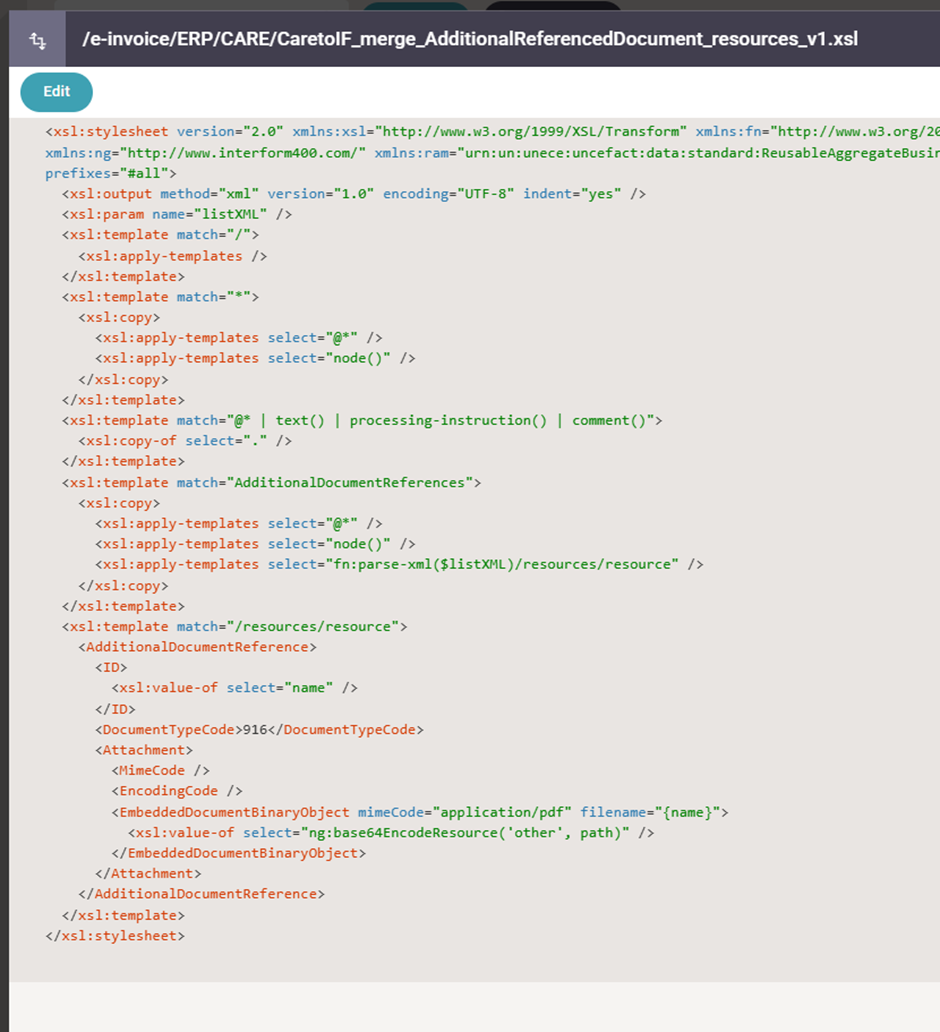Viewport: 940px width, 1032px height.
Task: Select the xsl:param name="listXML" line
Action: coord(177,214)
